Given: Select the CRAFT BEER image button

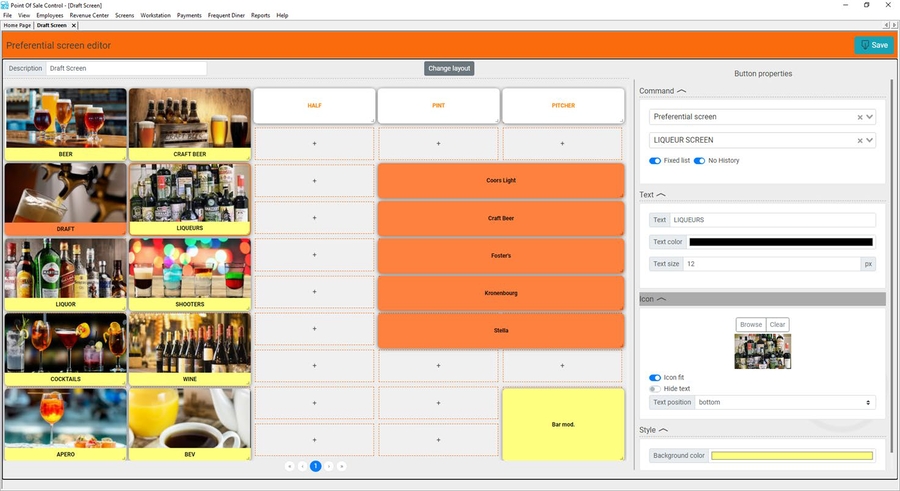Looking at the screenshot, I should [x=190, y=124].
